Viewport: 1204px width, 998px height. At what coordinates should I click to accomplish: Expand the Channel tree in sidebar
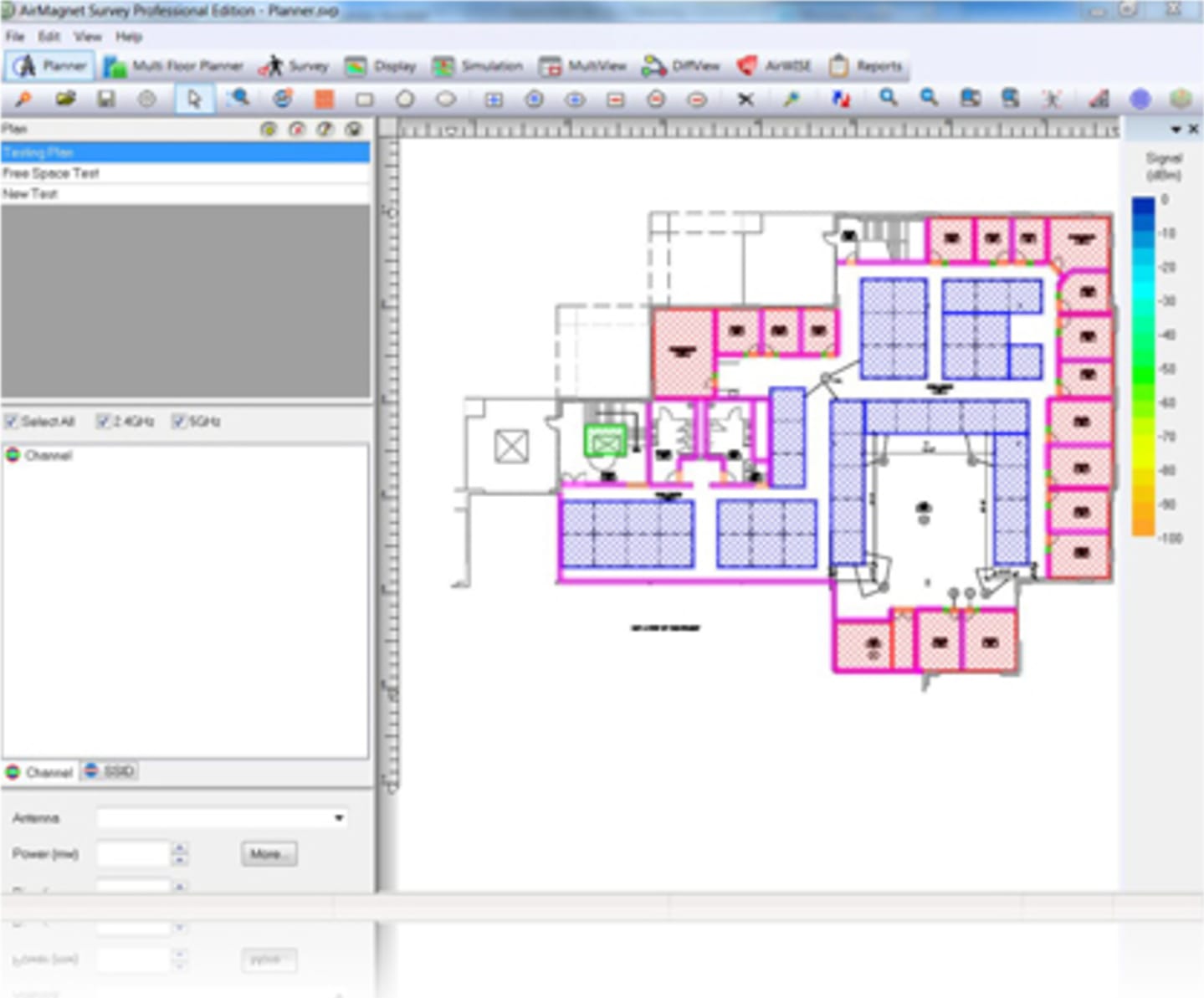click(12, 454)
